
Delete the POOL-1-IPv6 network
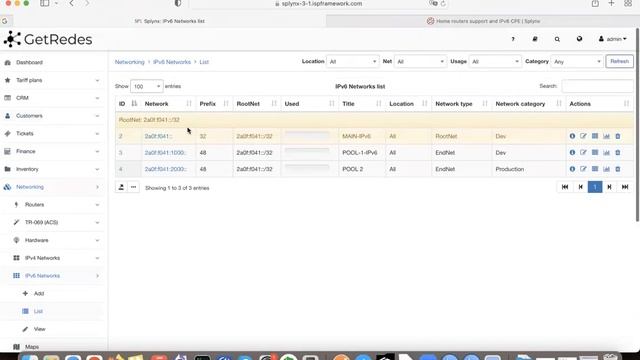pyautogui.click(x=618, y=152)
